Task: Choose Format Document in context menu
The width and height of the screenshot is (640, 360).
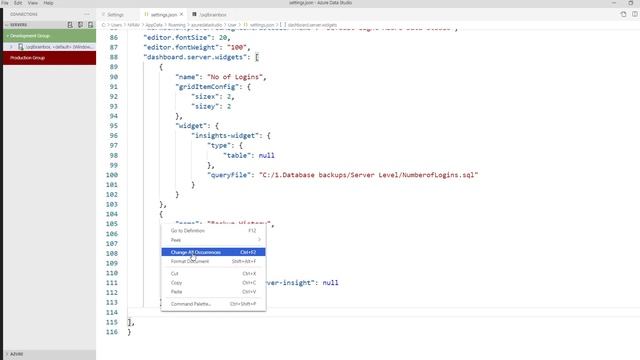Action: pos(213,261)
